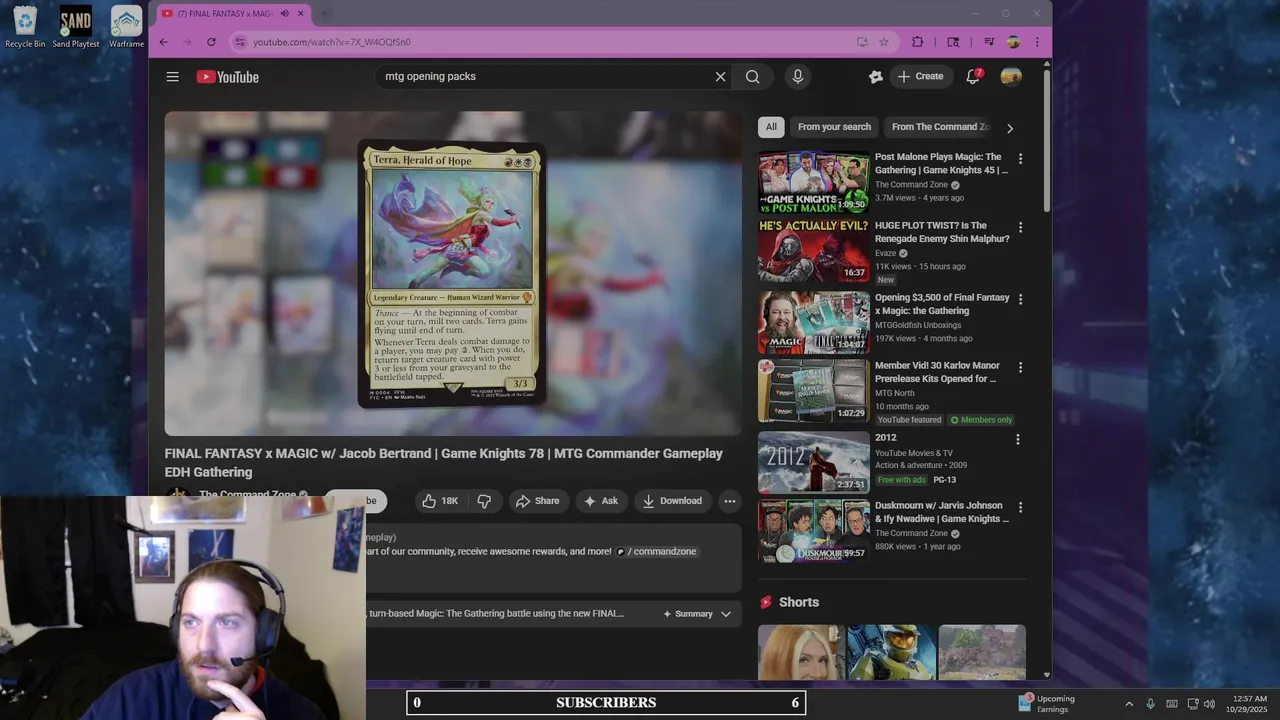Open options for Opening $3,500 Final Fantasy video
The width and height of the screenshot is (1280, 720).
point(1020,299)
